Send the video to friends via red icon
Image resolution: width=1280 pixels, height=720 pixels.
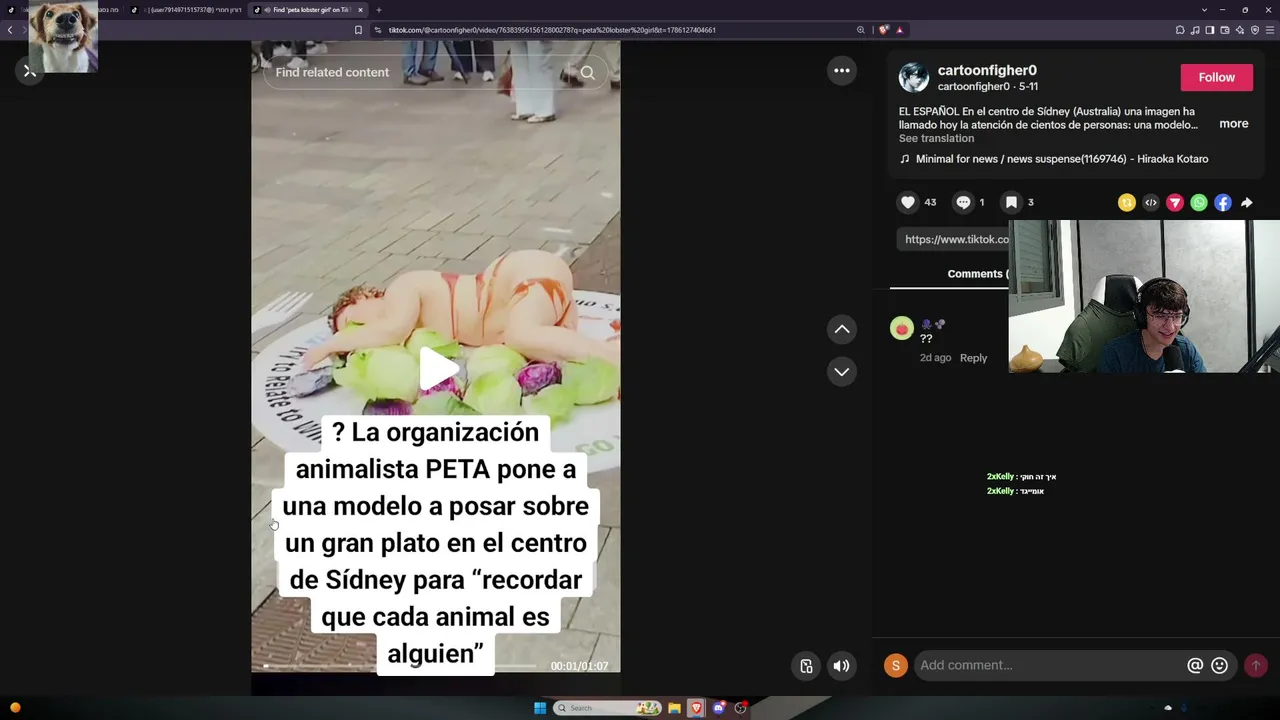[1175, 203]
